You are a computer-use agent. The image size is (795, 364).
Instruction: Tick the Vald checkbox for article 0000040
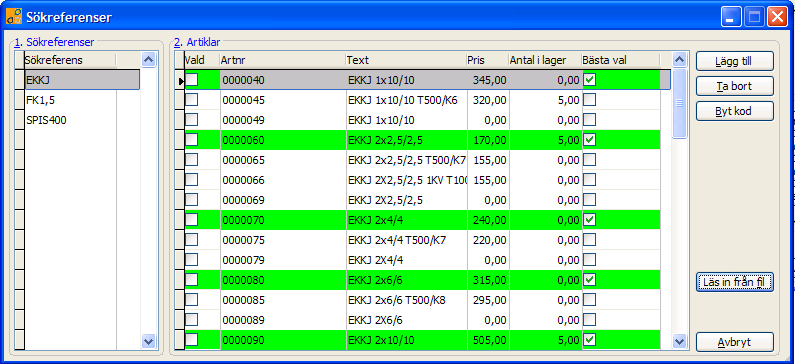[191, 80]
